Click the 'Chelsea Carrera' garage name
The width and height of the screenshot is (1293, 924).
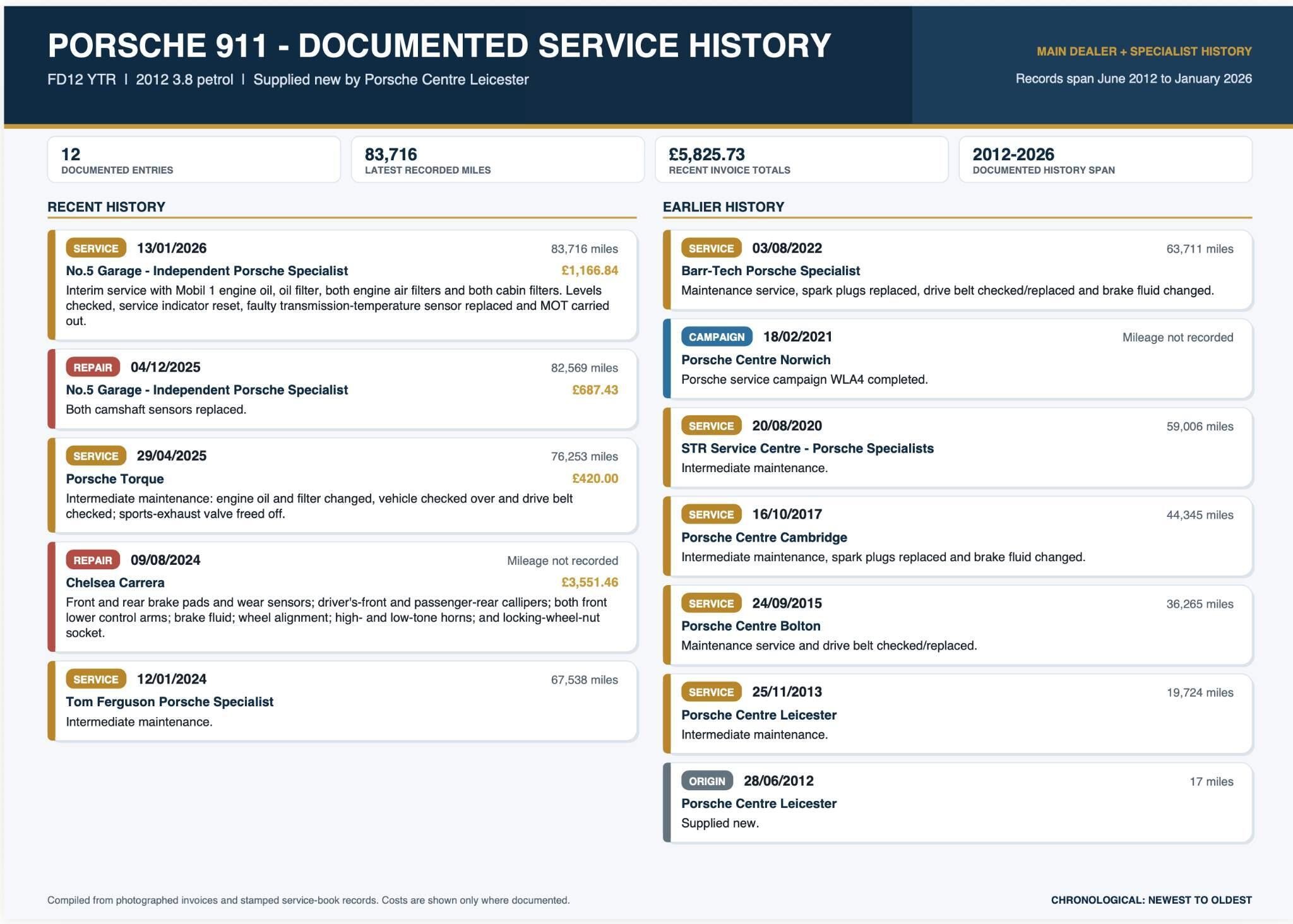(115, 583)
